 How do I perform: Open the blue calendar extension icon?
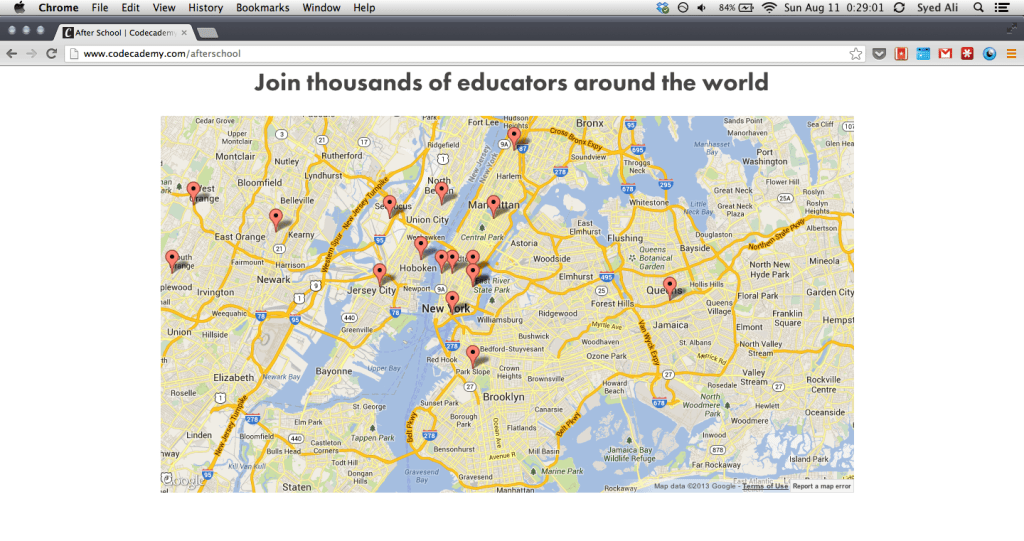coord(923,53)
